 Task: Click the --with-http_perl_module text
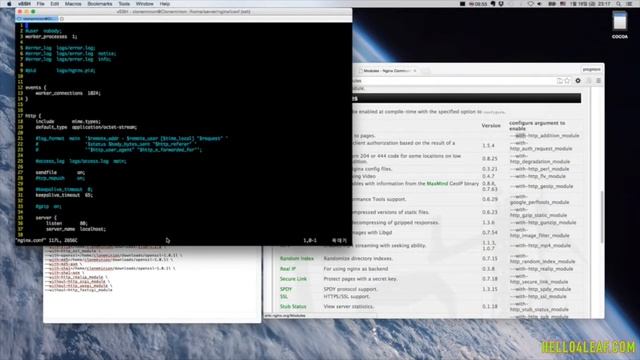(x=539, y=169)
